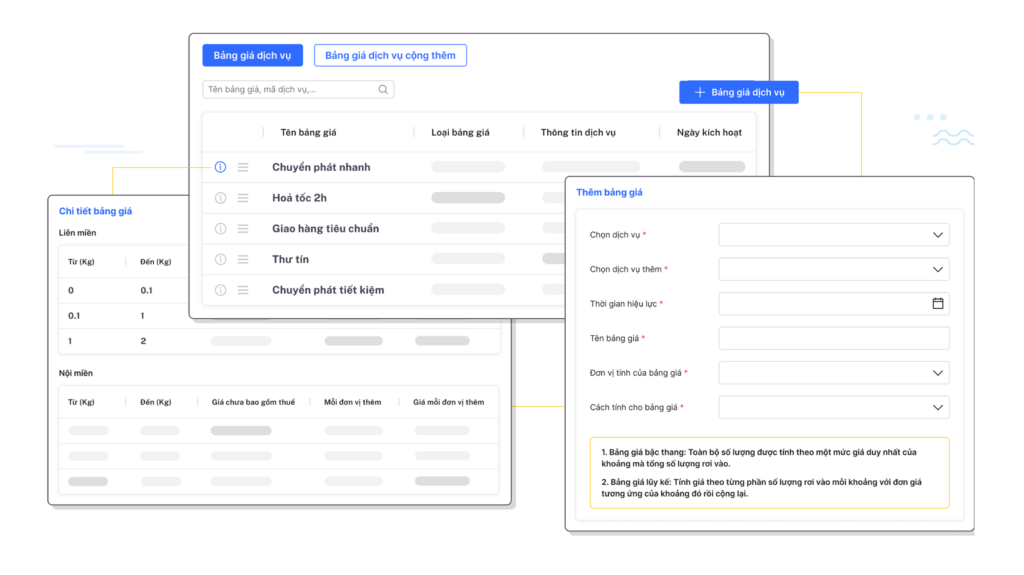
Task: Select the Thư tín row name
Action: (291, 259)
